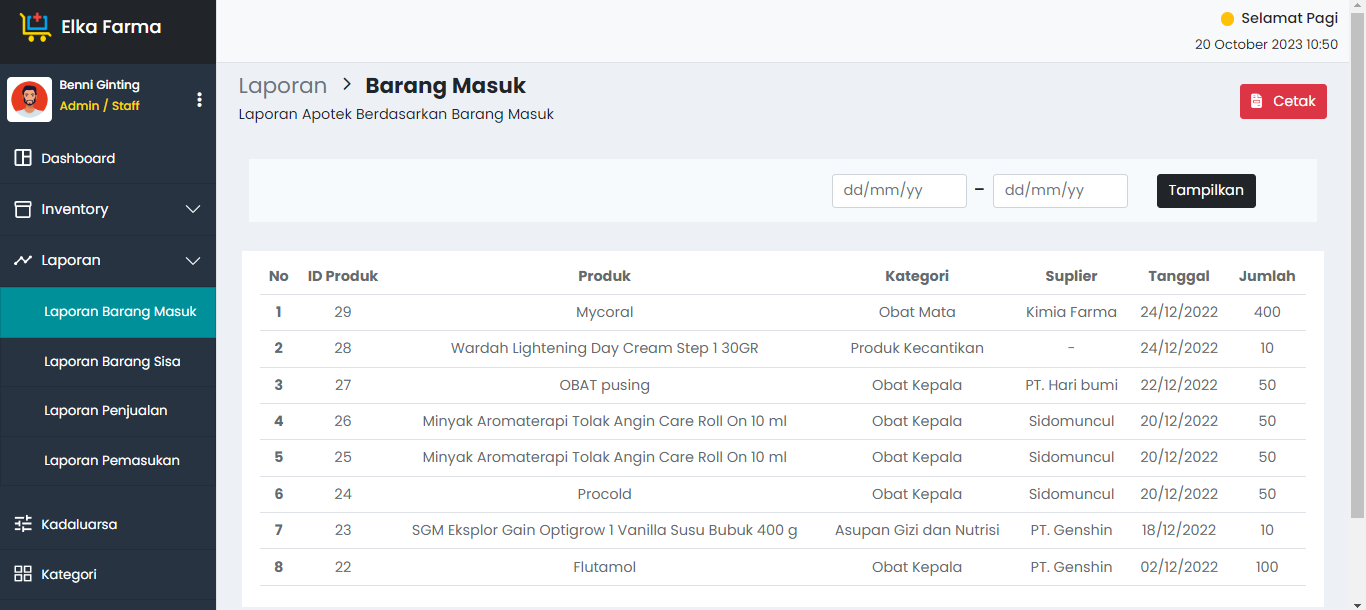Click the Jumlah column header

click(x=1267, y=276)
